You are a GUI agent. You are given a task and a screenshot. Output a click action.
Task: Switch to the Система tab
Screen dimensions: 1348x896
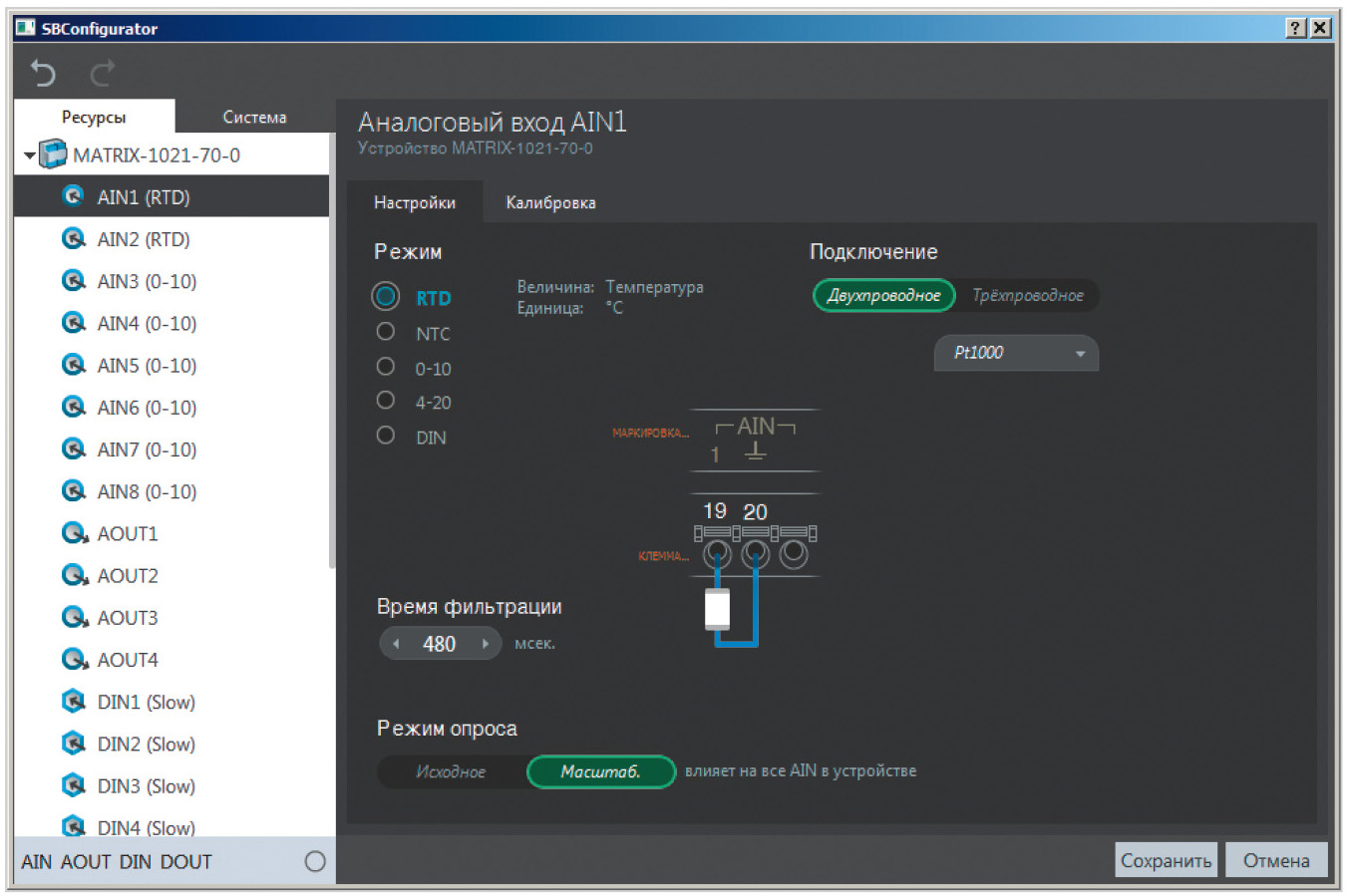pyautogui.click(x=254, y=117)
